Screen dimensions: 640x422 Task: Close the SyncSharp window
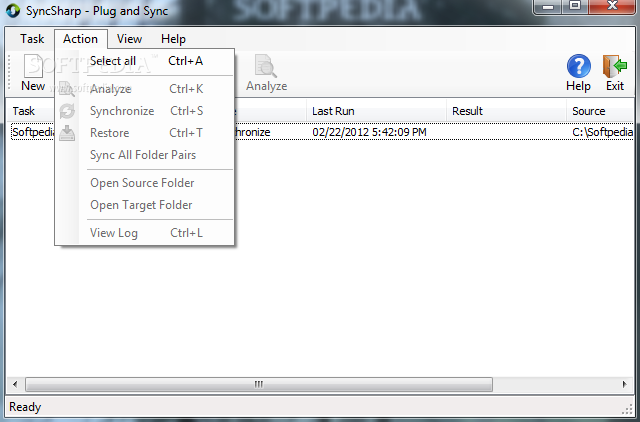click(x=612, y=7)
